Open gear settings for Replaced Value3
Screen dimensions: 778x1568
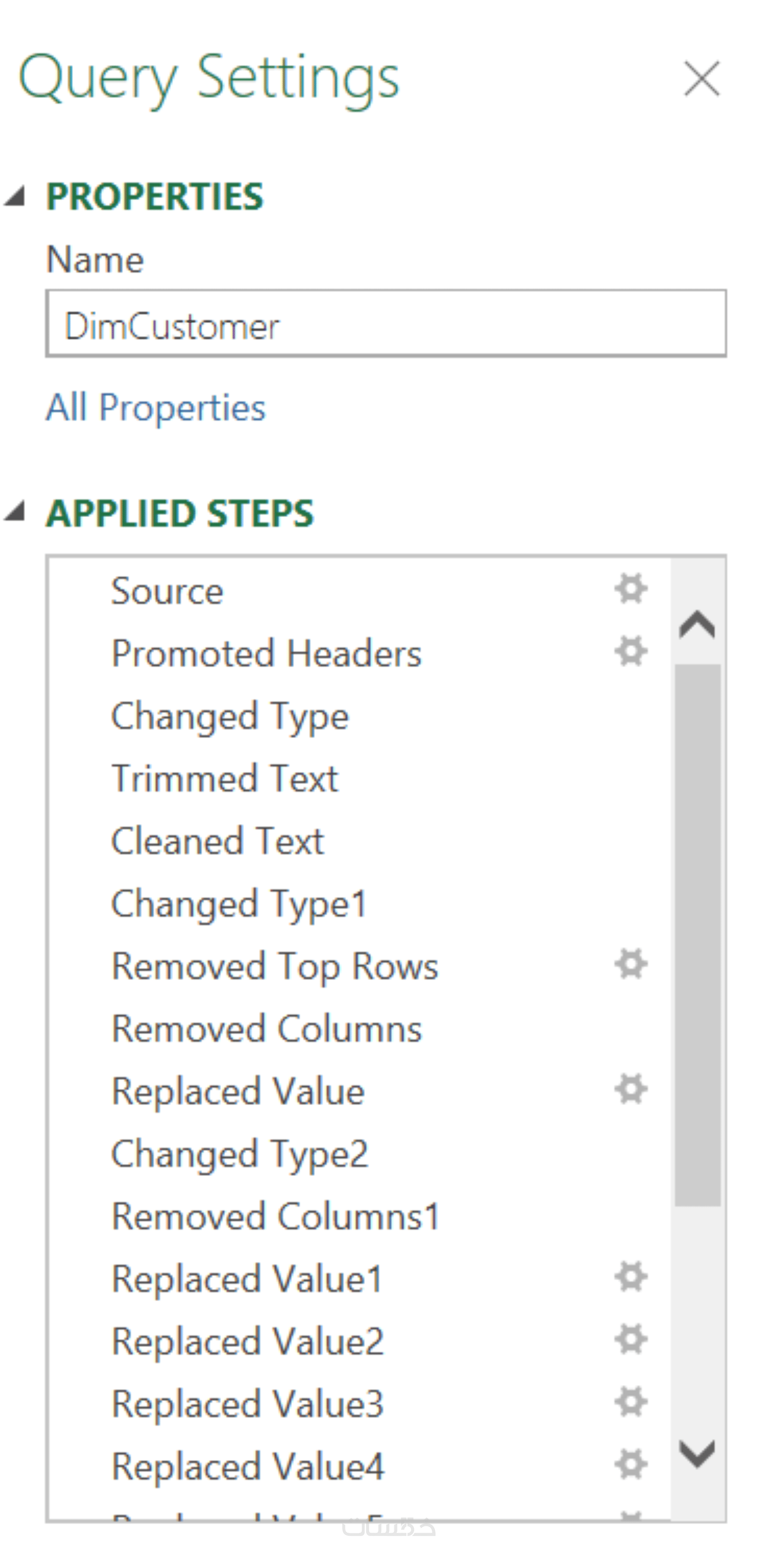(631, 1402)
